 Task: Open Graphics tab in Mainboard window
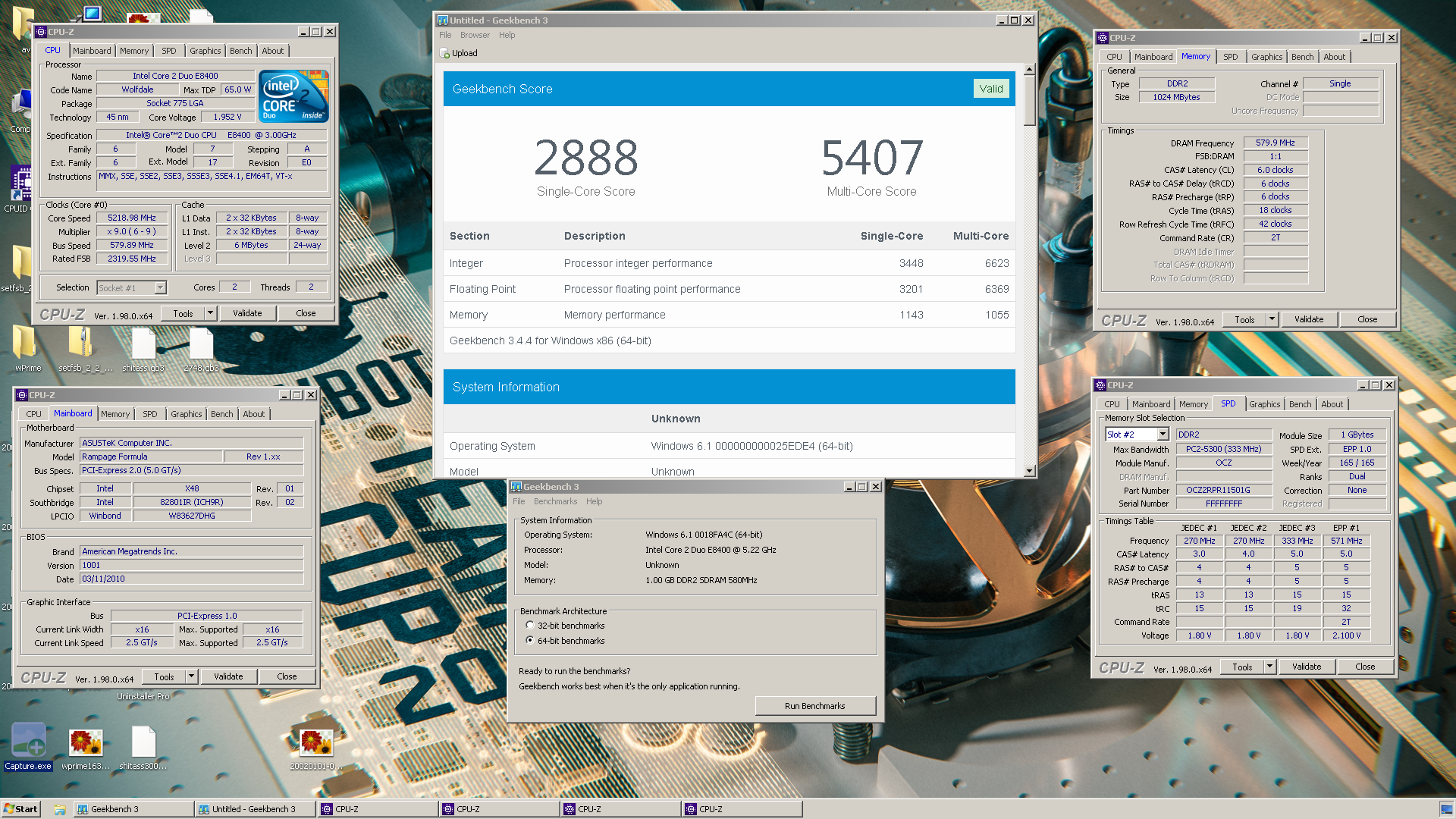(x=187, y=414)
